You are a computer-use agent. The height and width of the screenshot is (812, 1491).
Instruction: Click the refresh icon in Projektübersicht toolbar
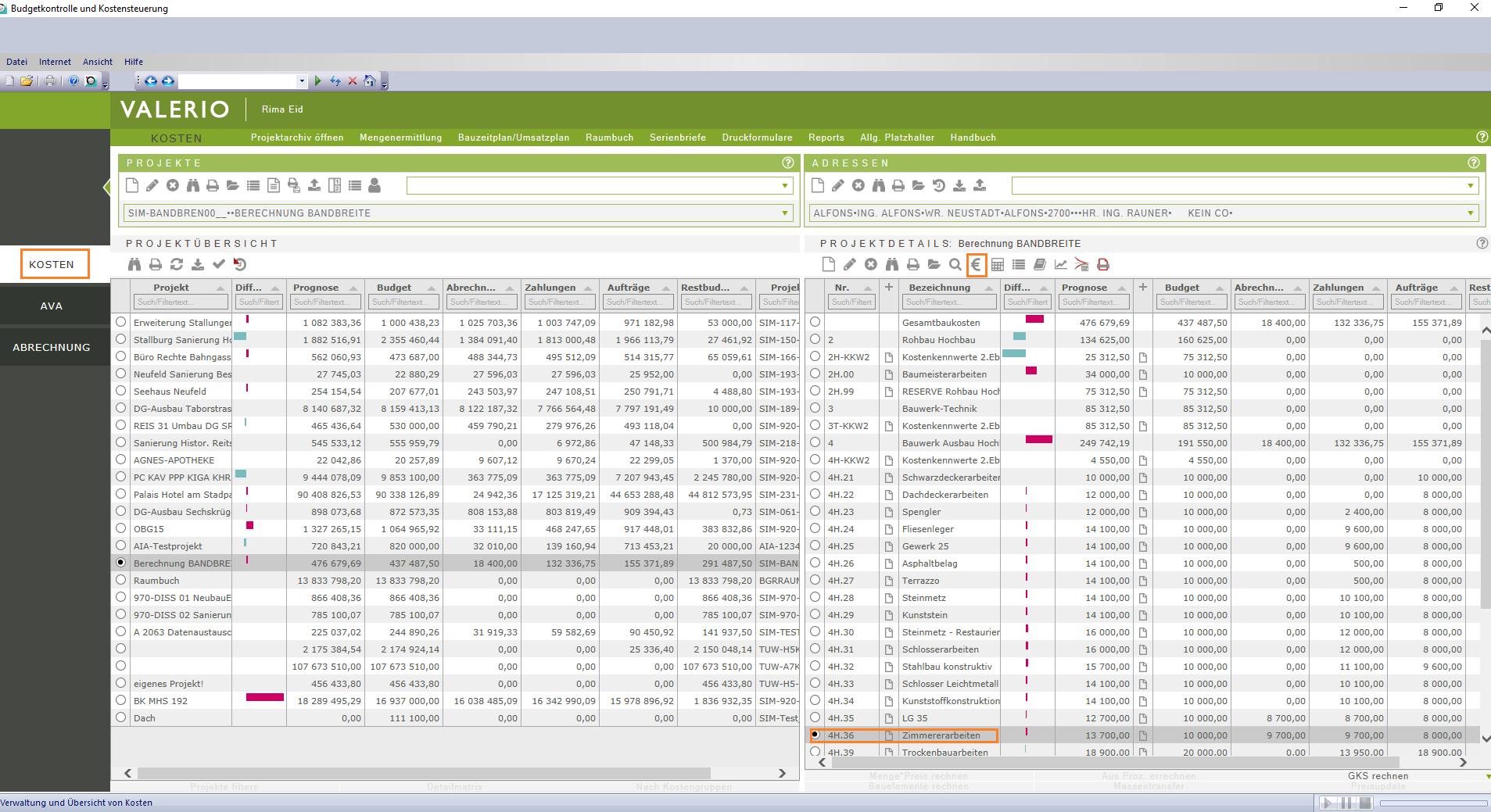pos(177,265)
